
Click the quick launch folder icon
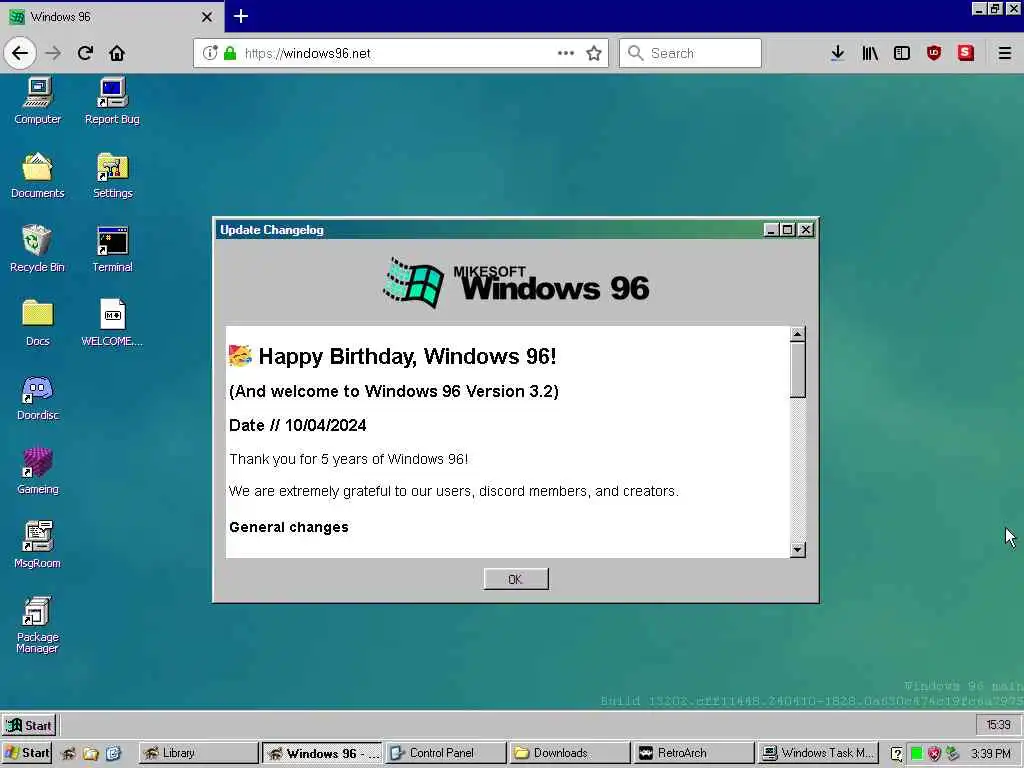pyautogui.click(x=91, y=754)
